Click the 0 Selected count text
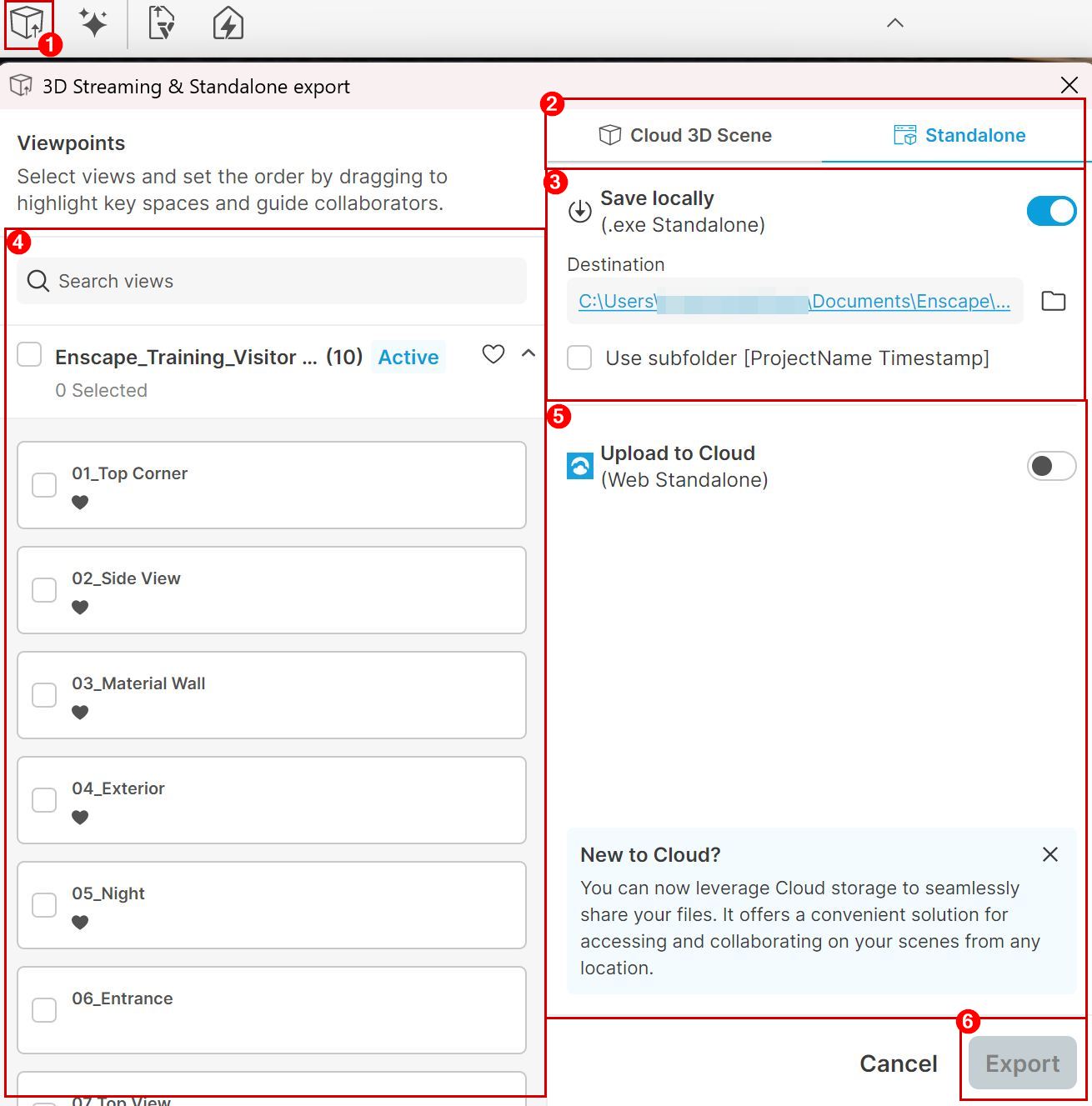Screen dimensions: 1092x1106 pos(101,390)
